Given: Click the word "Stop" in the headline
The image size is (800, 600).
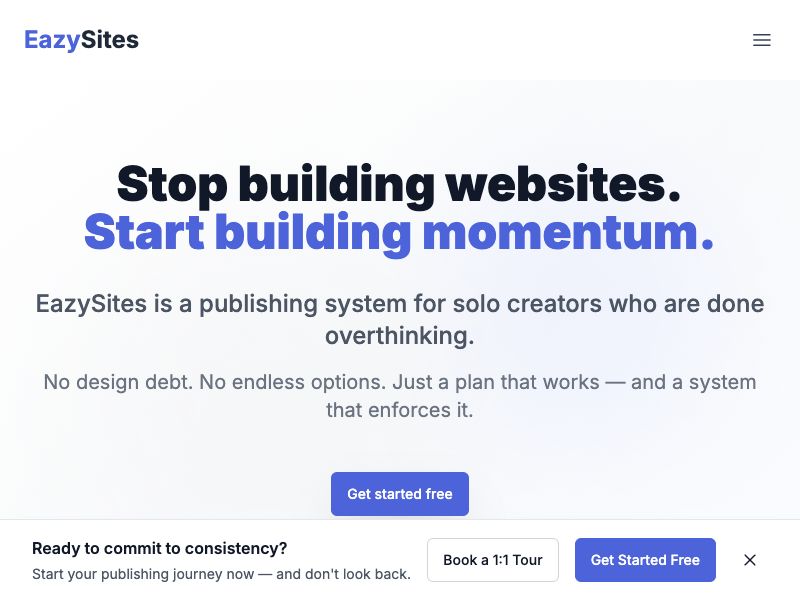Looking at the screenshot, I should pyautogui.click(x=171, y=184).
